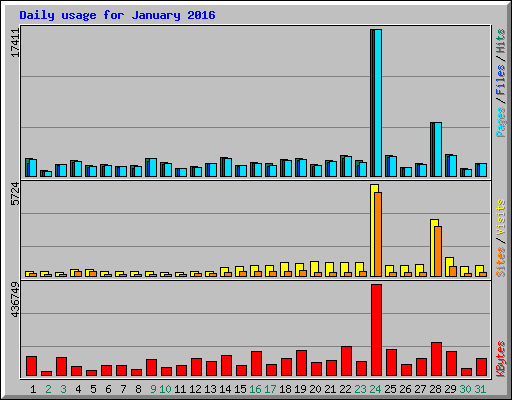Click the orange sites bar for day 24
The image size is (512, 400).
click(378, 234)
